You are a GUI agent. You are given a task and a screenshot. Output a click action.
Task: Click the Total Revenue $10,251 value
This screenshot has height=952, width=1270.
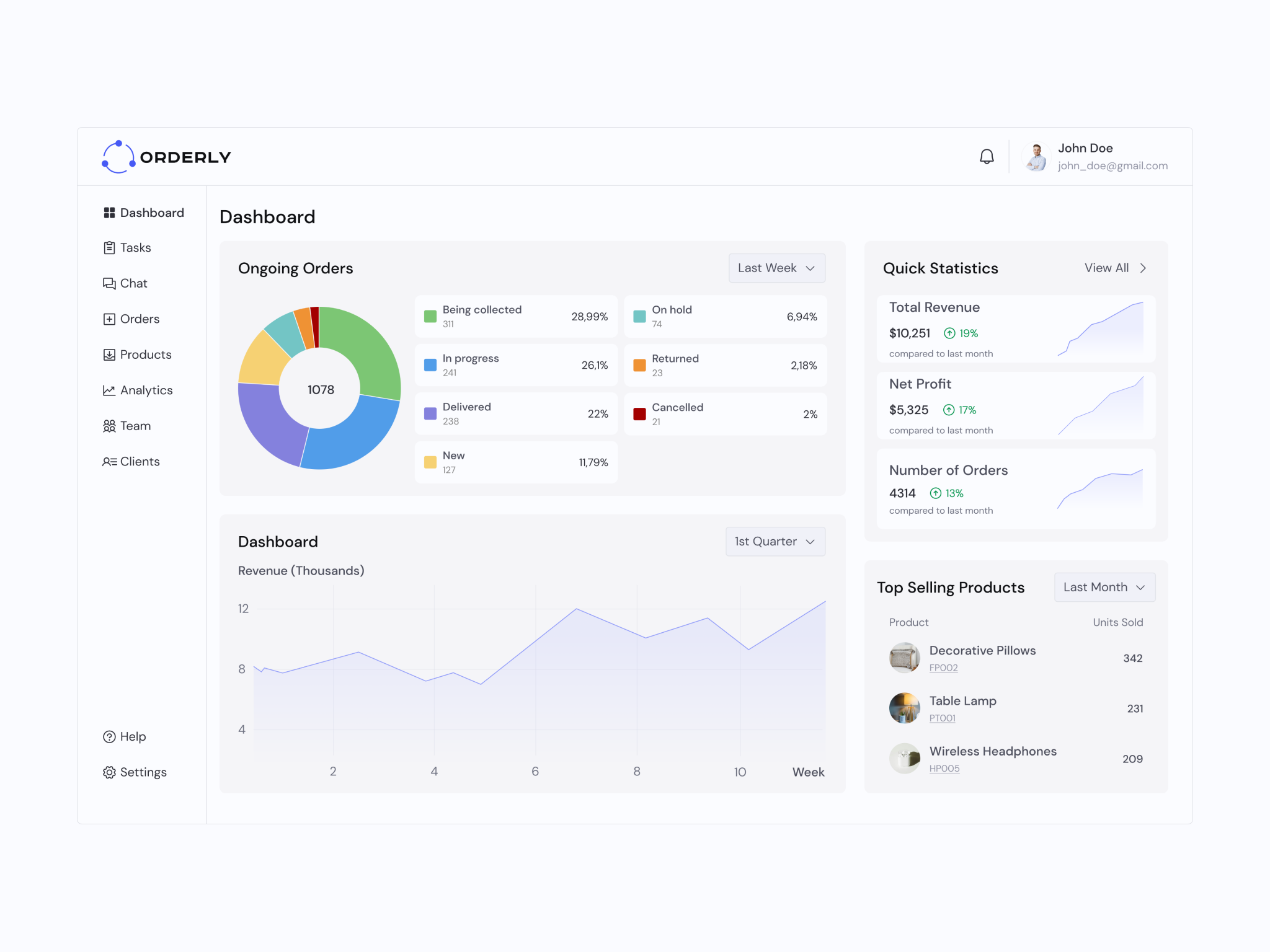click(x=909, y=333)
